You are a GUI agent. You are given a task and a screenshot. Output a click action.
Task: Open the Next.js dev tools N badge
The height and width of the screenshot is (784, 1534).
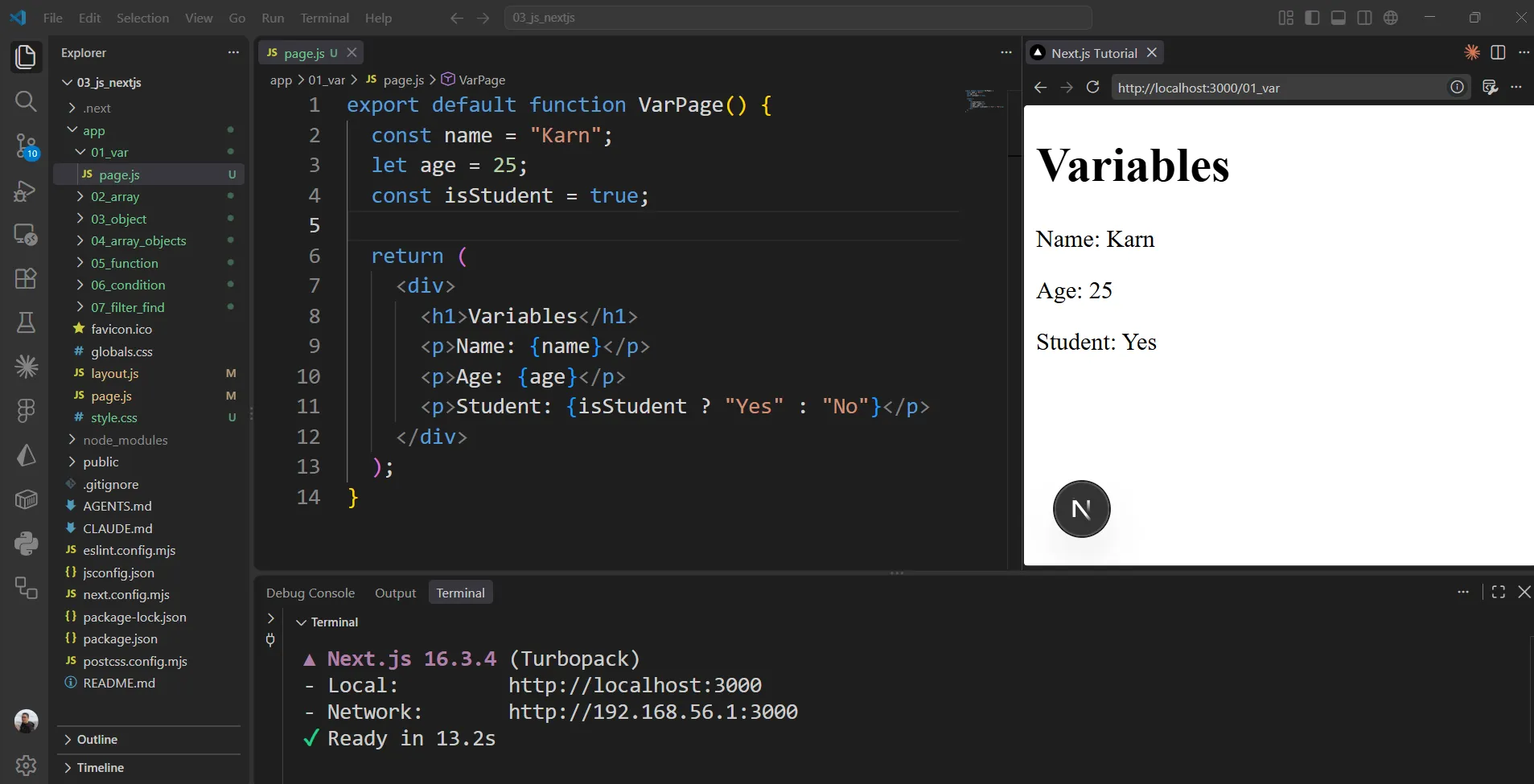1082,509
